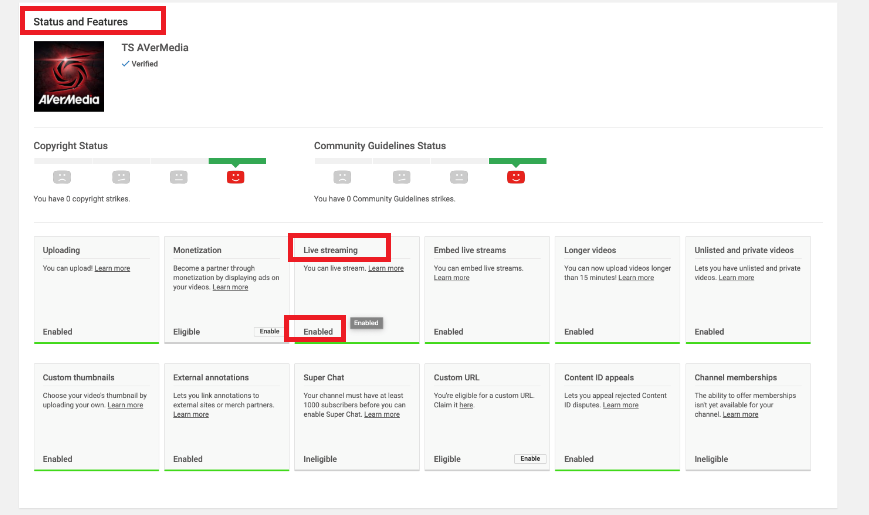Click the 'Eligible' status in Custom URL card
Viewport: 869px width, 515px height.
pos(447,459)
